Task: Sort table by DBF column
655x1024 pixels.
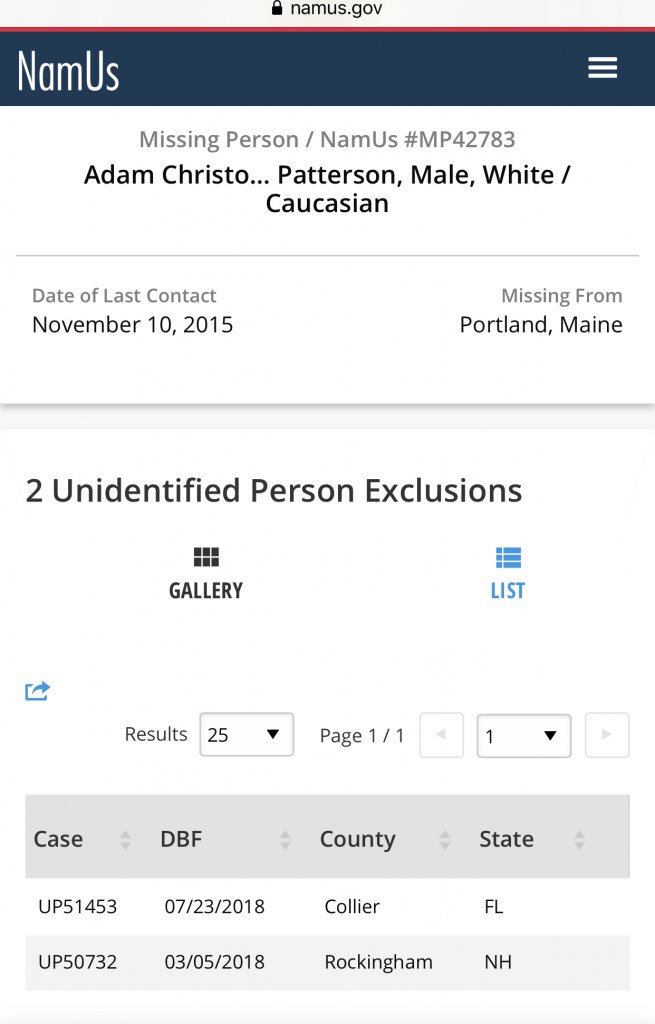Action: tap(285, 840)
